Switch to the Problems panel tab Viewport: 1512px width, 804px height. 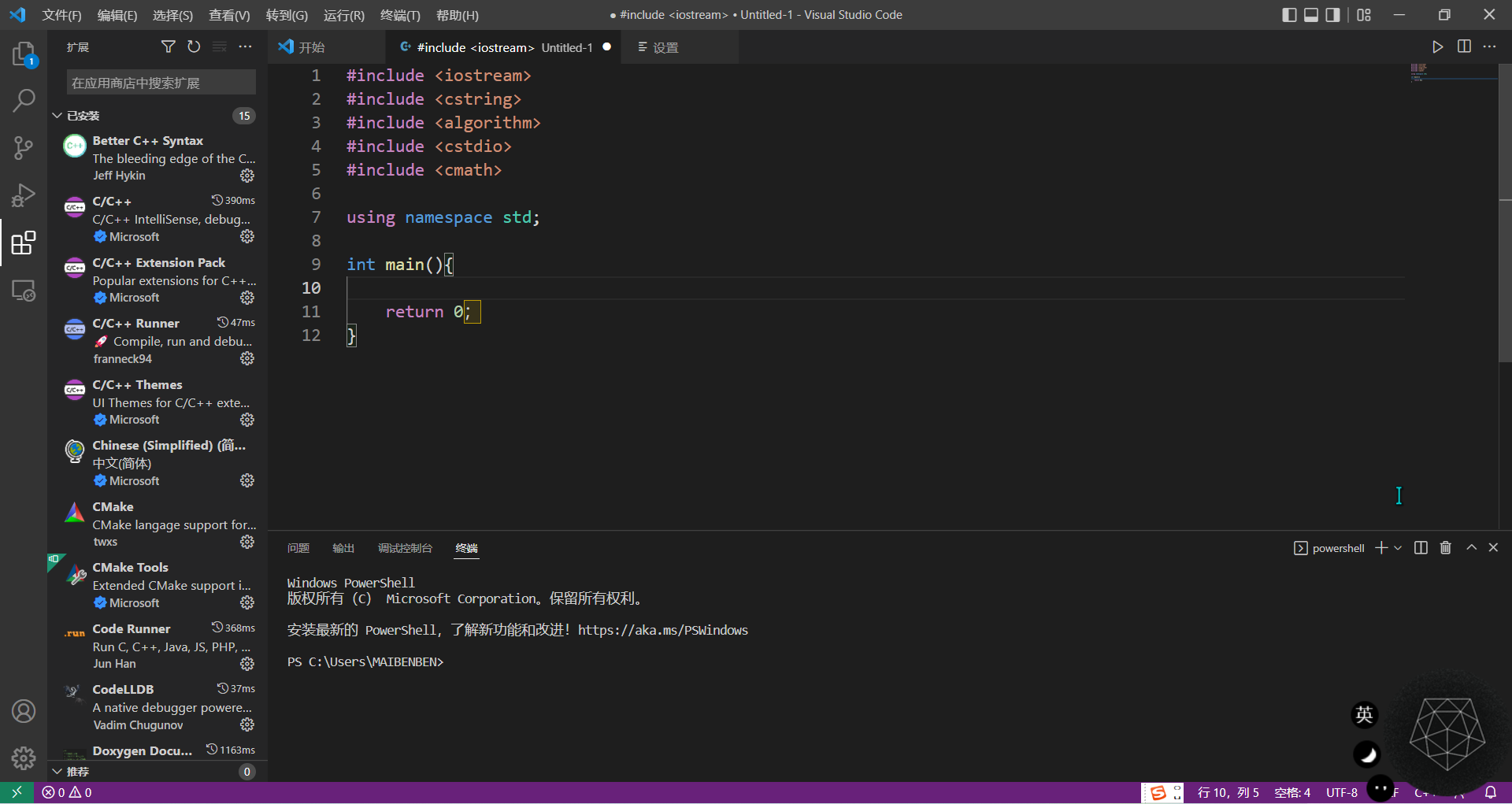[298, 548]
